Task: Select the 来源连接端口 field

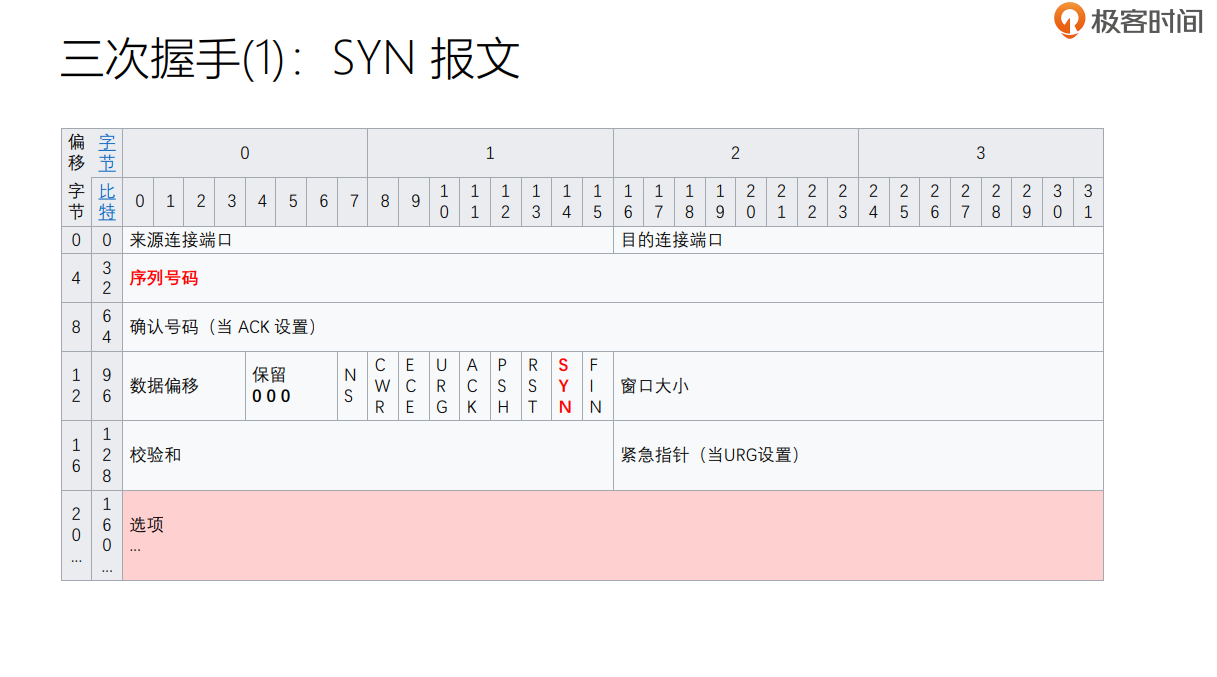Action: tap(181, 241)
